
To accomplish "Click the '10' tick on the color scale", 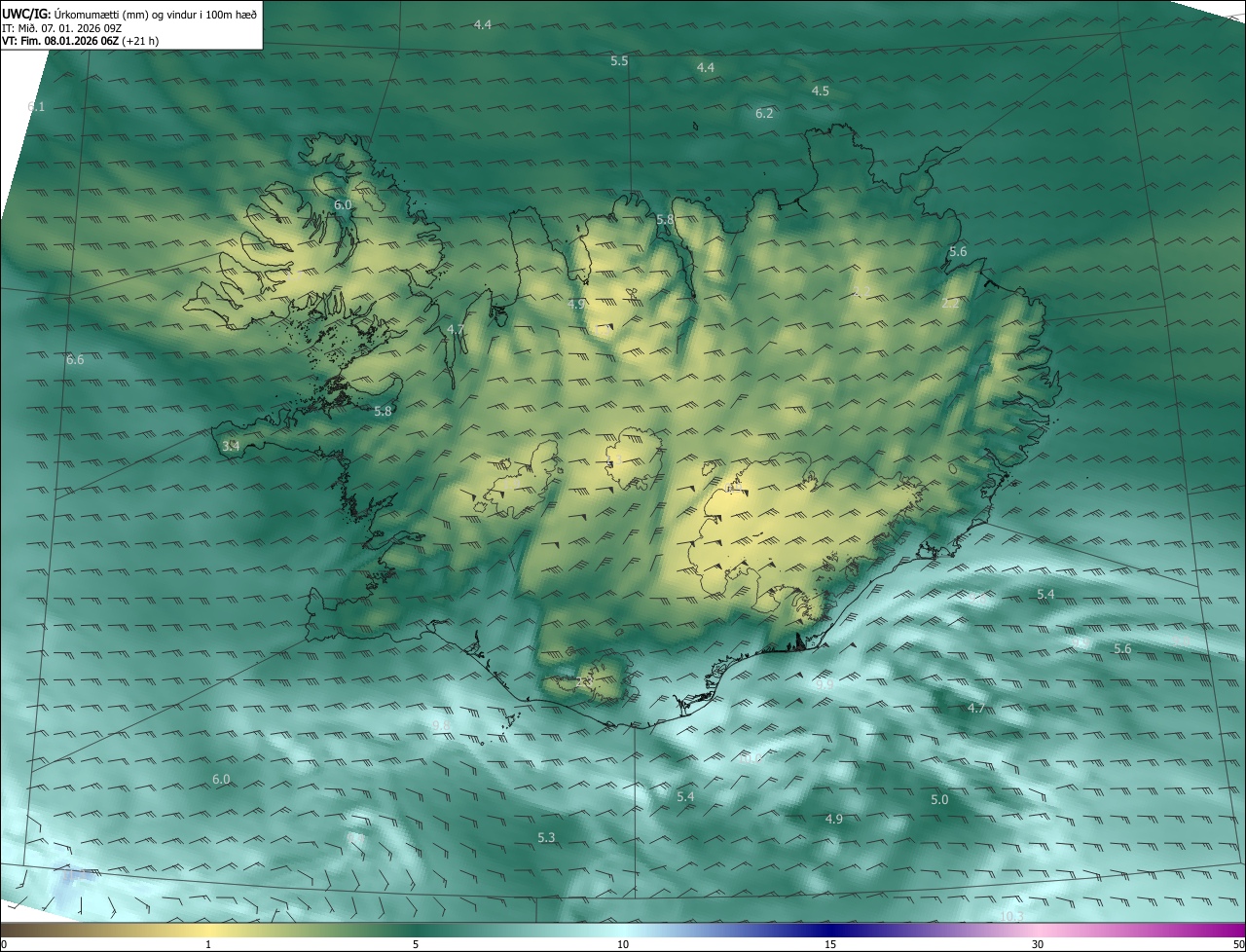I will click(623, 944).
